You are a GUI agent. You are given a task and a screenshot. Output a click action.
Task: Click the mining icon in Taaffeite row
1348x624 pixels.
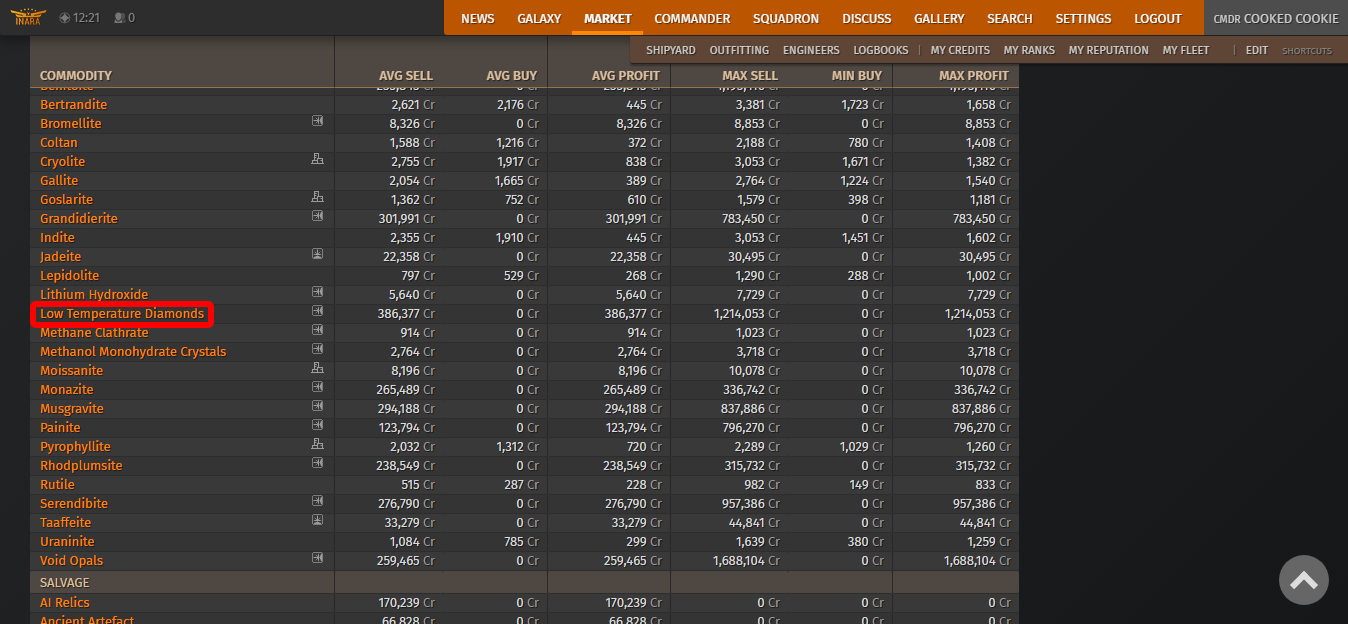click(318, 521)
